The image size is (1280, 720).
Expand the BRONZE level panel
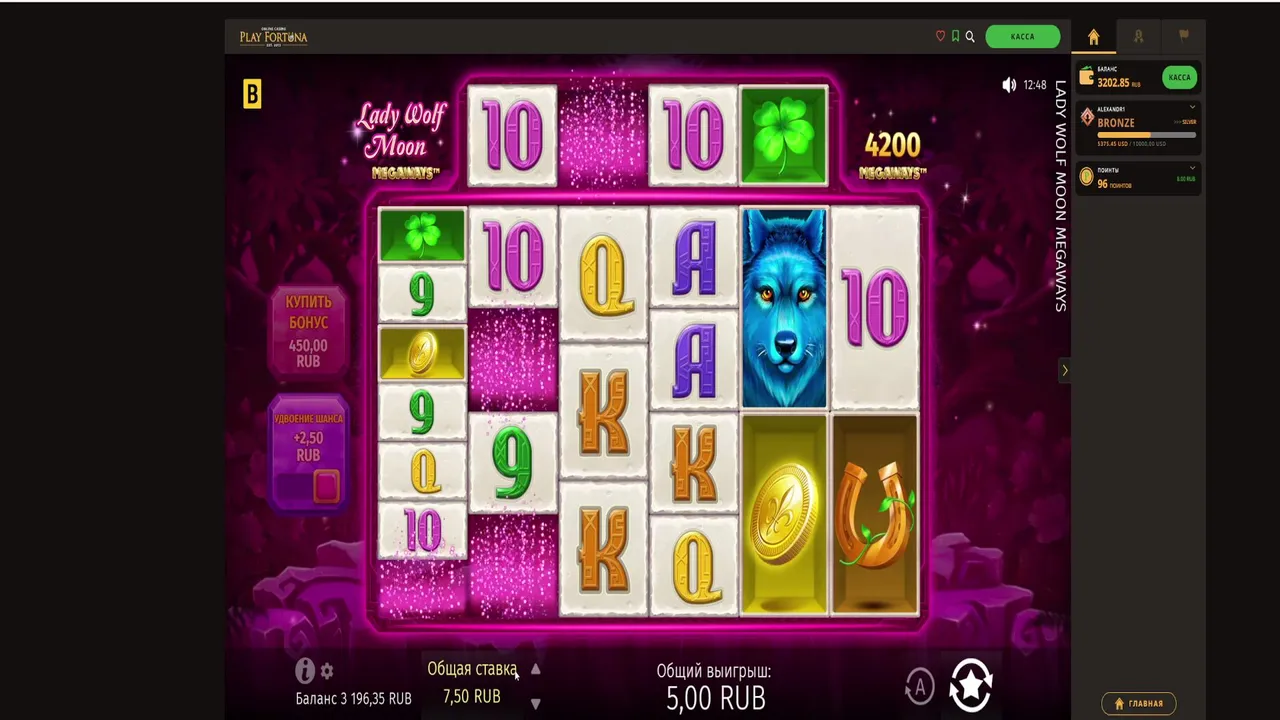[1193, 108]
